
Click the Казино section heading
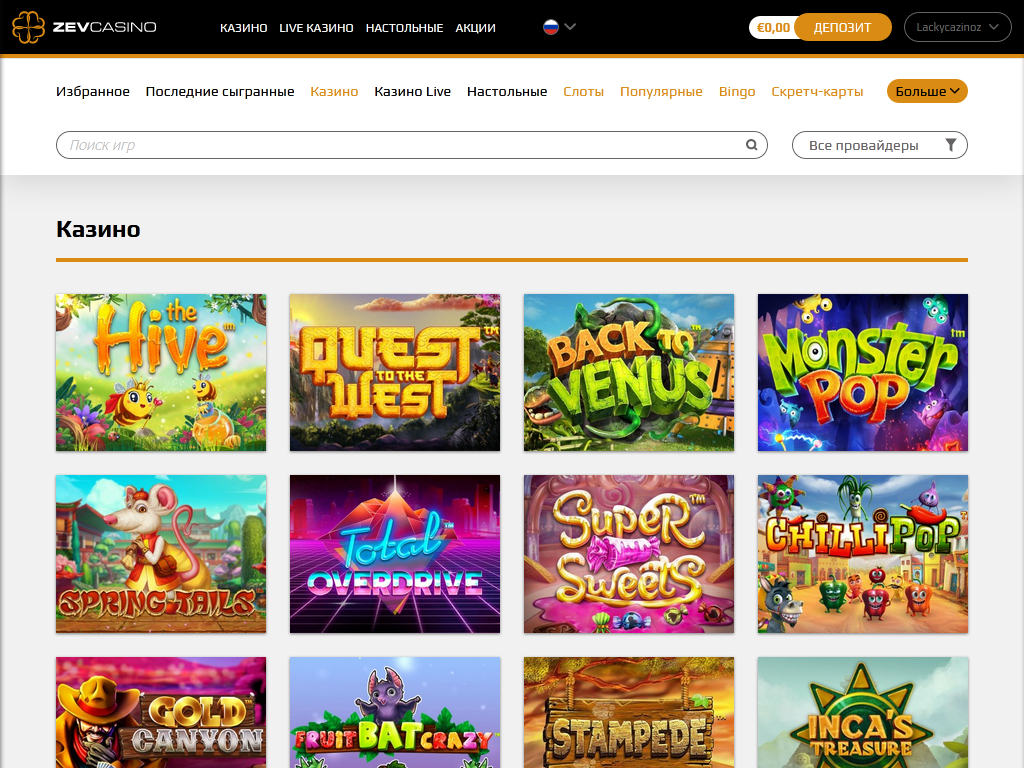pyautogui.click(x=98, y=229)
